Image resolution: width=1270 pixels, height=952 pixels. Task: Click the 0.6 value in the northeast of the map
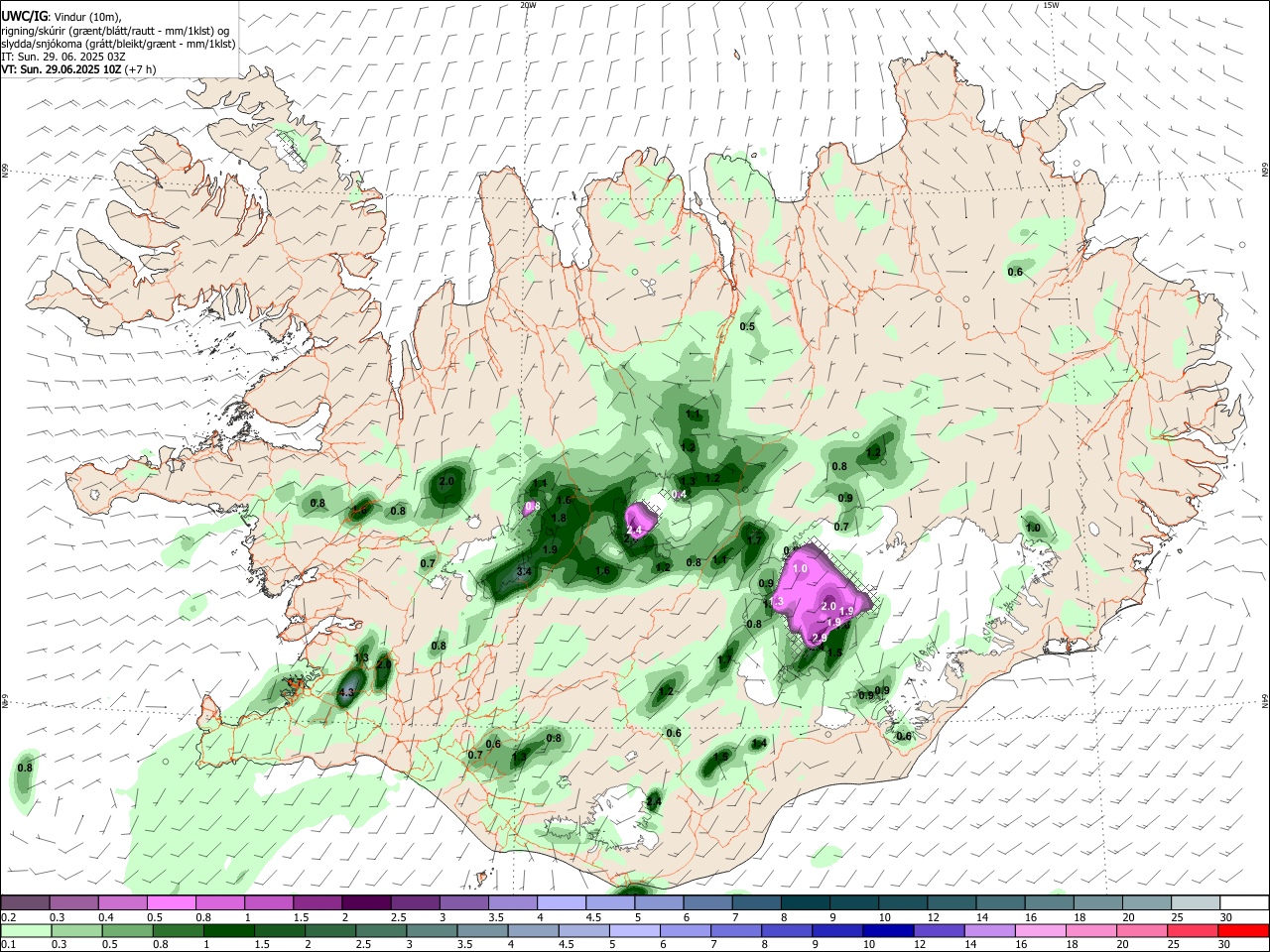point(1015,272)
